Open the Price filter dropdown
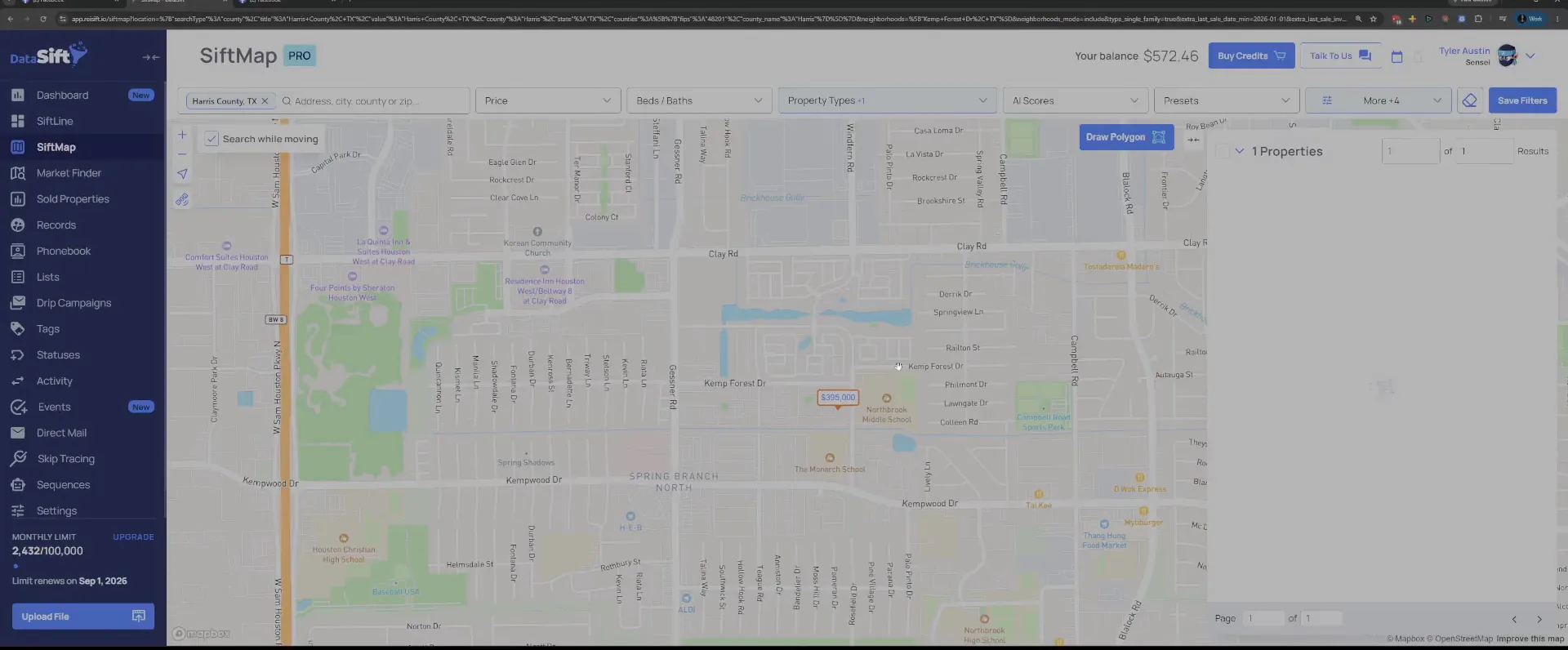Screen dimensions: 1568x650 [x=548, y=100]
